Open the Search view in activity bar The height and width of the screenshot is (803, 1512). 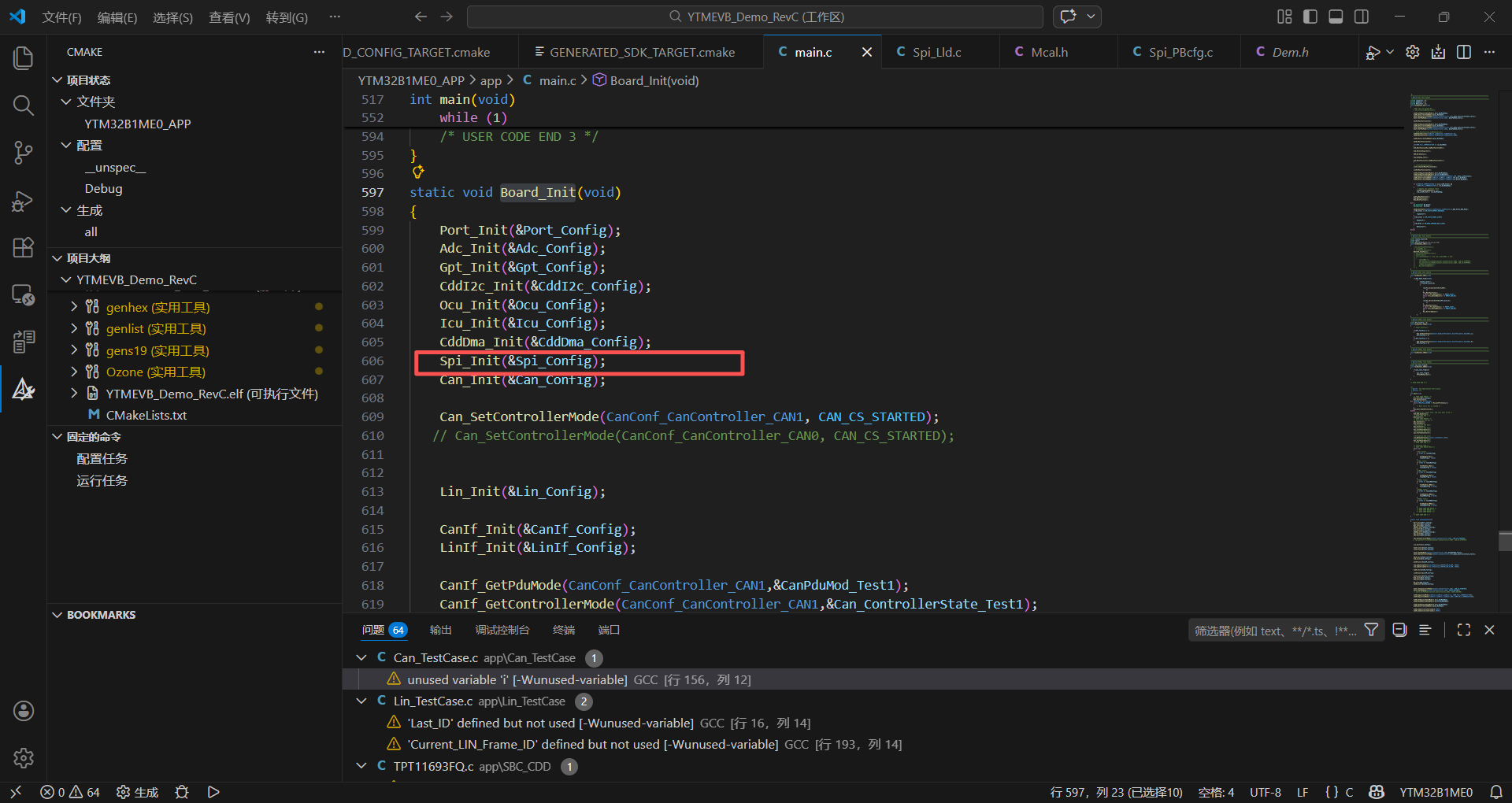pos(24,105)
